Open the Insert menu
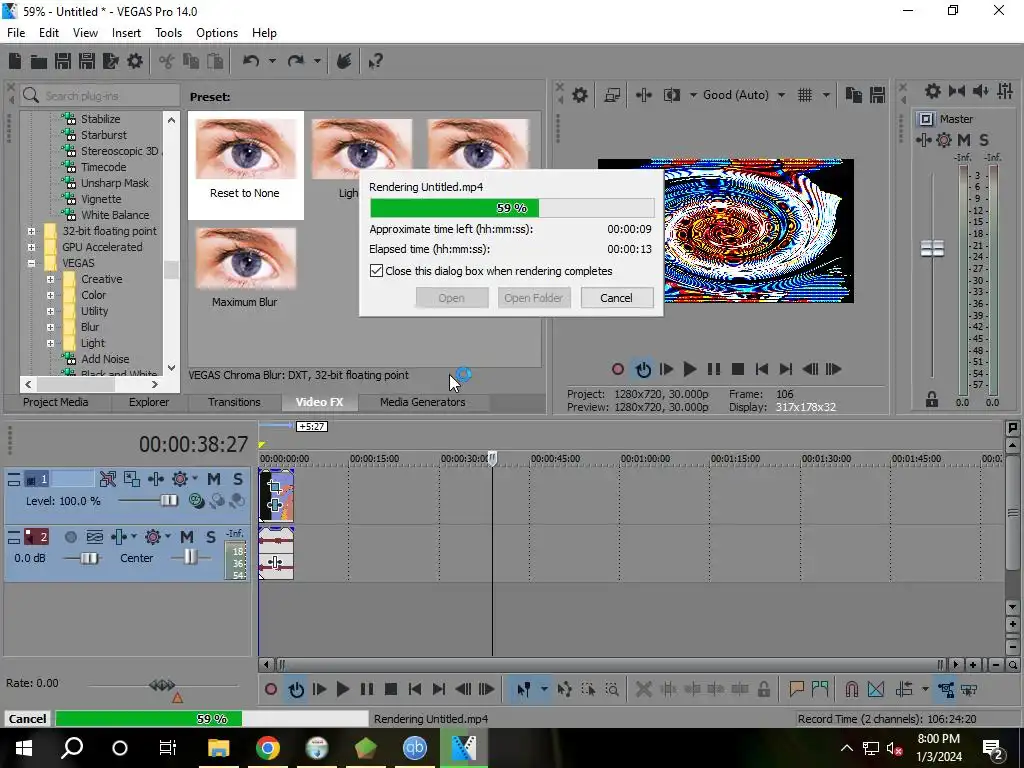 point(126,33)
